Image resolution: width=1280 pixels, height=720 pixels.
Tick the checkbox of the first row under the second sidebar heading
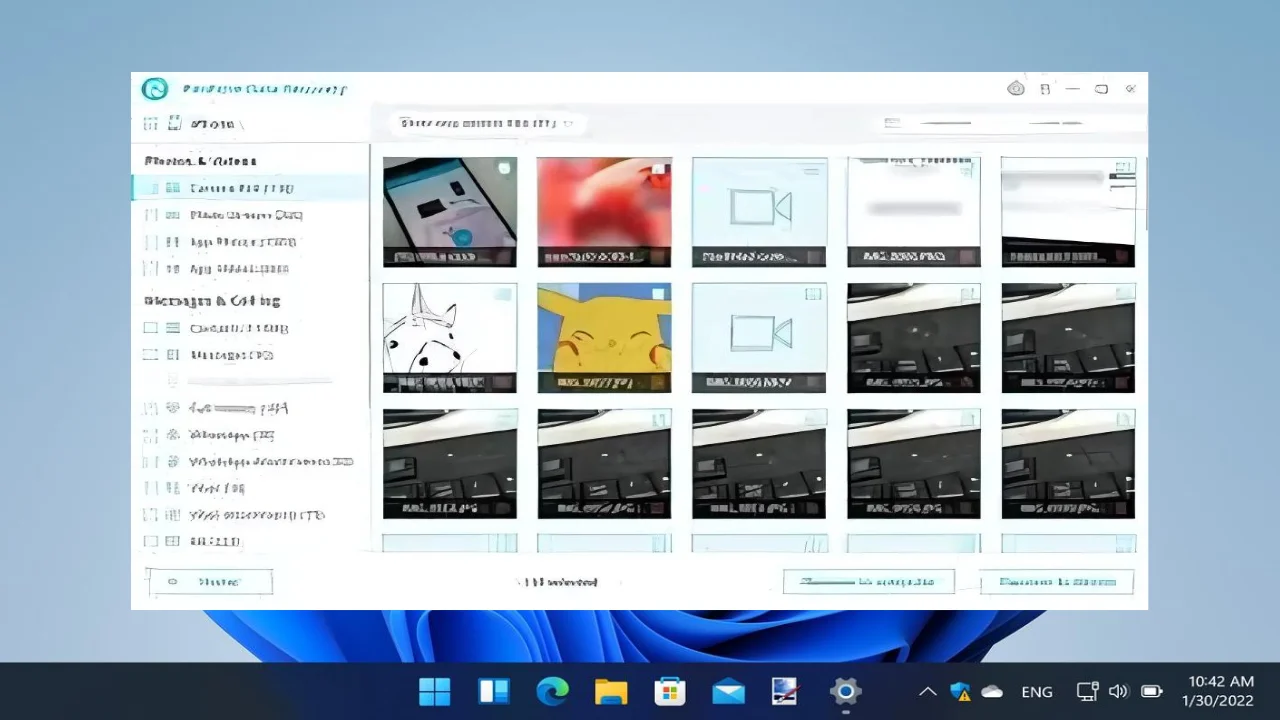[151, 328]
